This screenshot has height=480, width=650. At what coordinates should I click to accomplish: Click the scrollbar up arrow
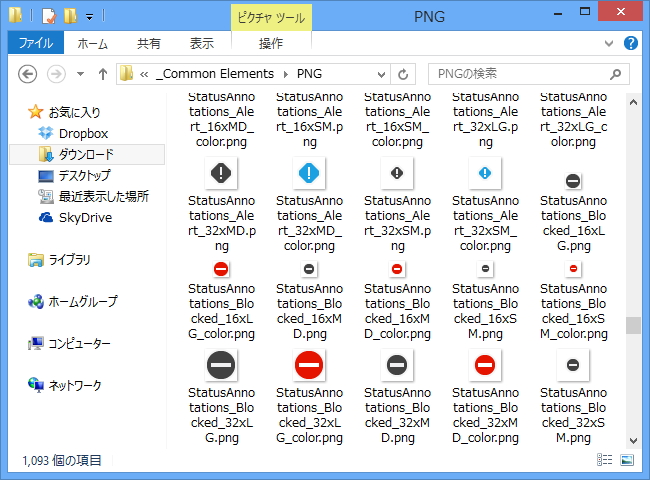tap(633, 102)
